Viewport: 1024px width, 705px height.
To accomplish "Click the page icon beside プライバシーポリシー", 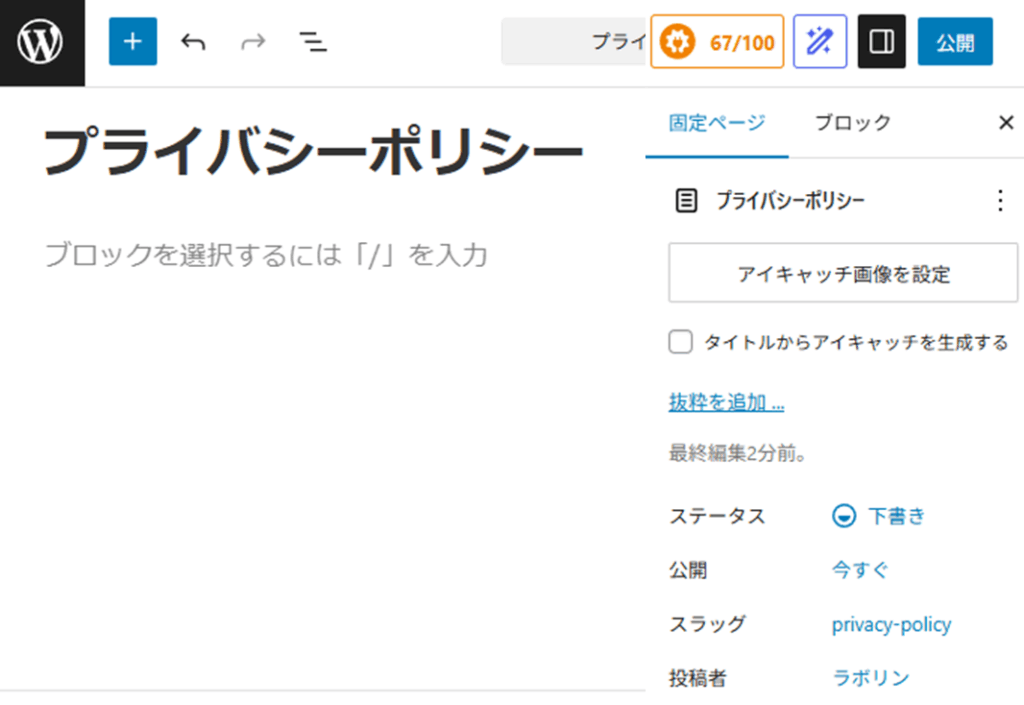I will pyautogui.click(x=686, y=200).
